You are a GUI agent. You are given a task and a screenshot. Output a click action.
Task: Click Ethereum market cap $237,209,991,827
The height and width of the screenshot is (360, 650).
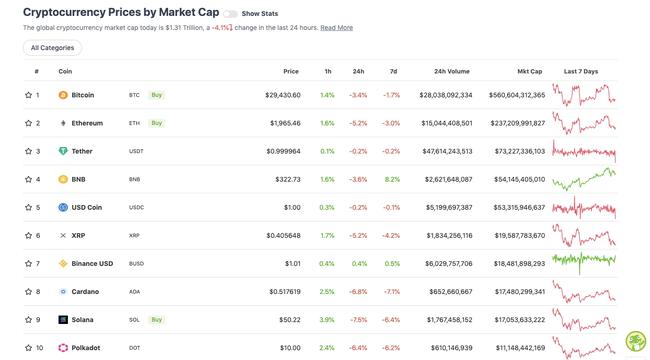pos(518,123)
